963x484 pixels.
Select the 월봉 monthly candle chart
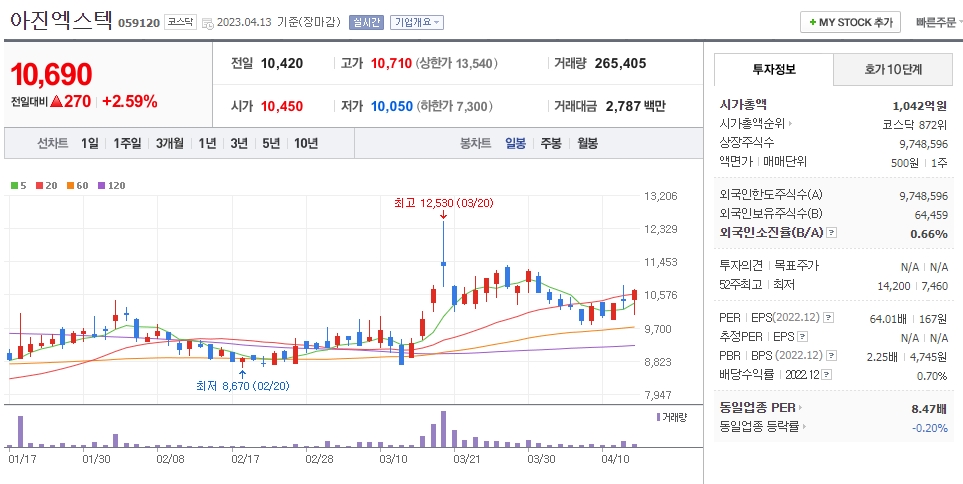coord(588,144)
